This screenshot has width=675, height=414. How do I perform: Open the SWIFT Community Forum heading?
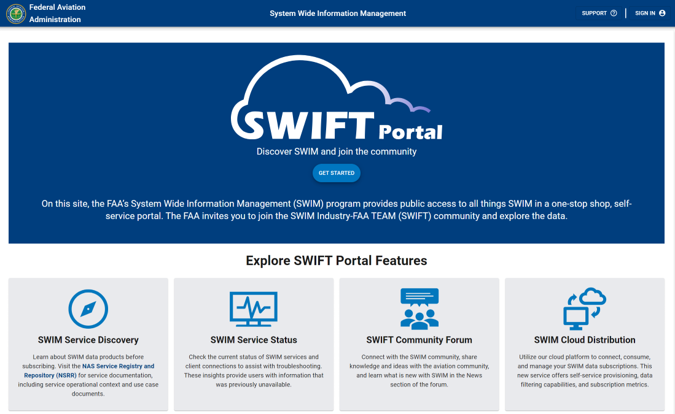(419, 340)
